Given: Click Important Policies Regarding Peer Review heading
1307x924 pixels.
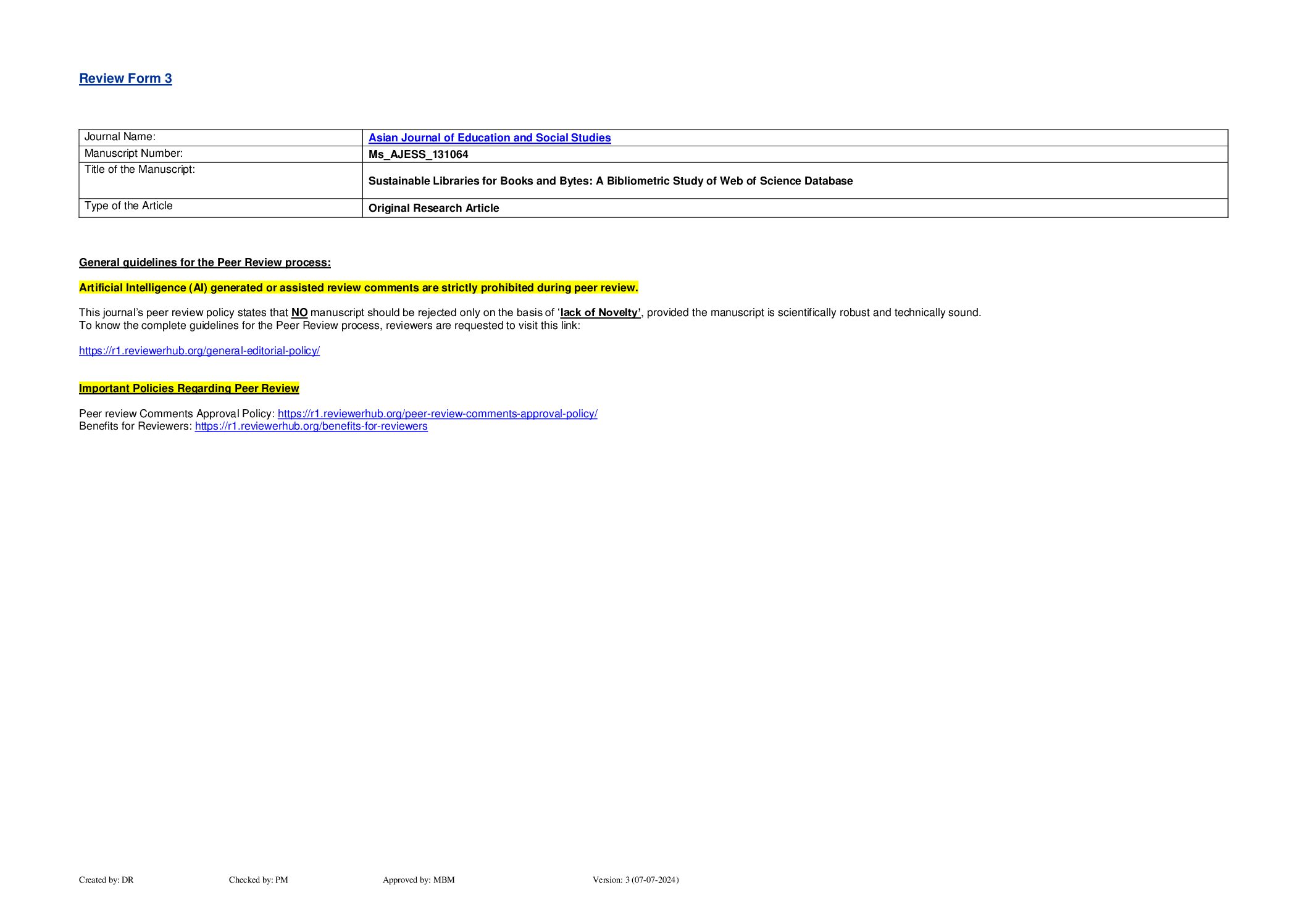Looking at the screenshot, I should coord(189,388).
